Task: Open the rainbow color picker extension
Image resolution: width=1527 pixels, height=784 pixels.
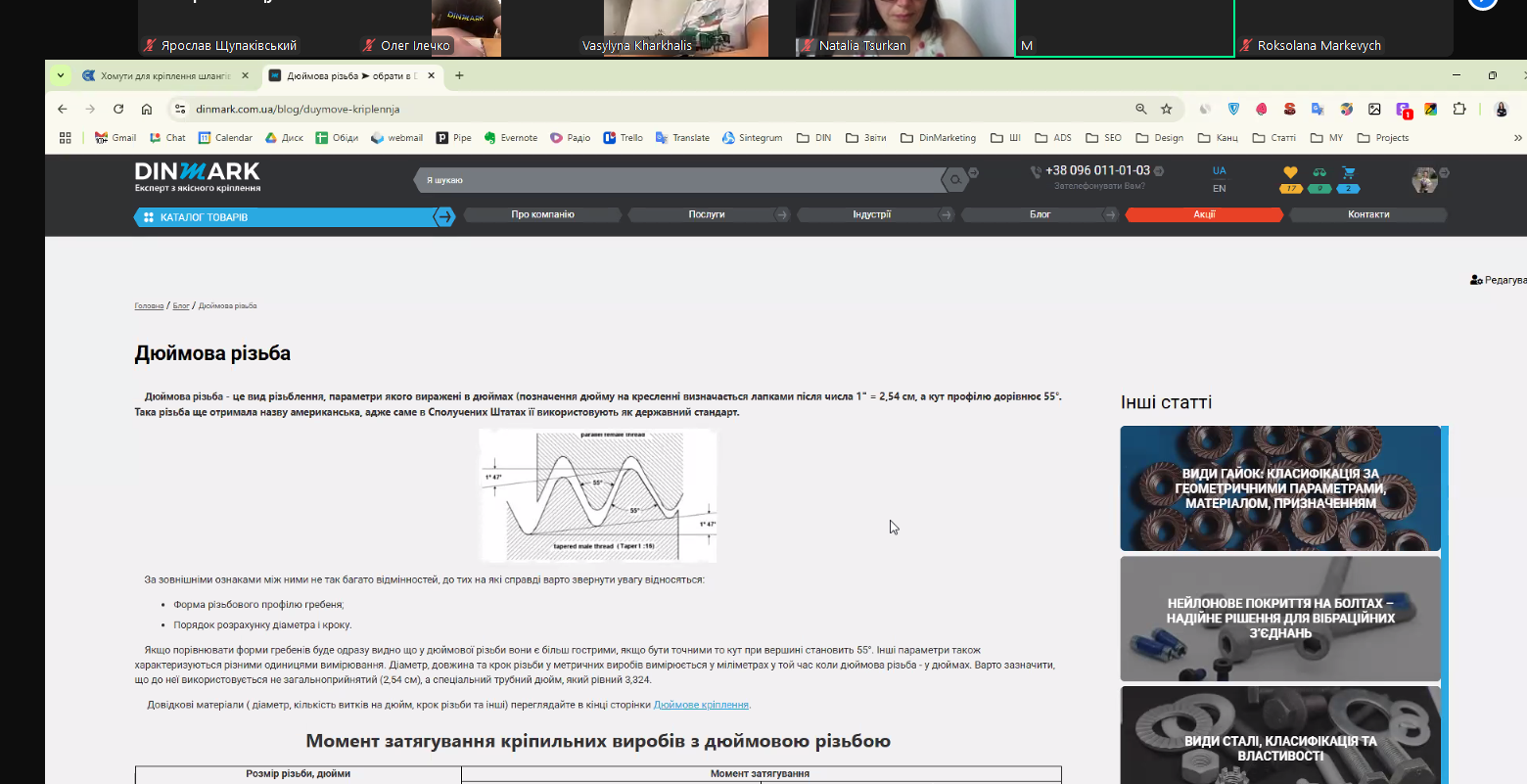Action: 1430,109
